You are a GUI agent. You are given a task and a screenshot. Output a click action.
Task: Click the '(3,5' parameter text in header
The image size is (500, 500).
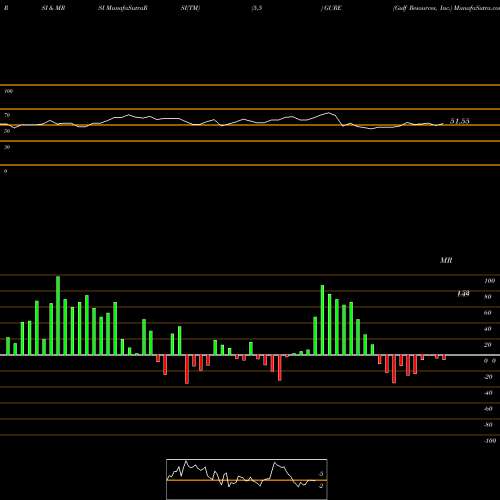pyautogui.click(x=257, y=8)
